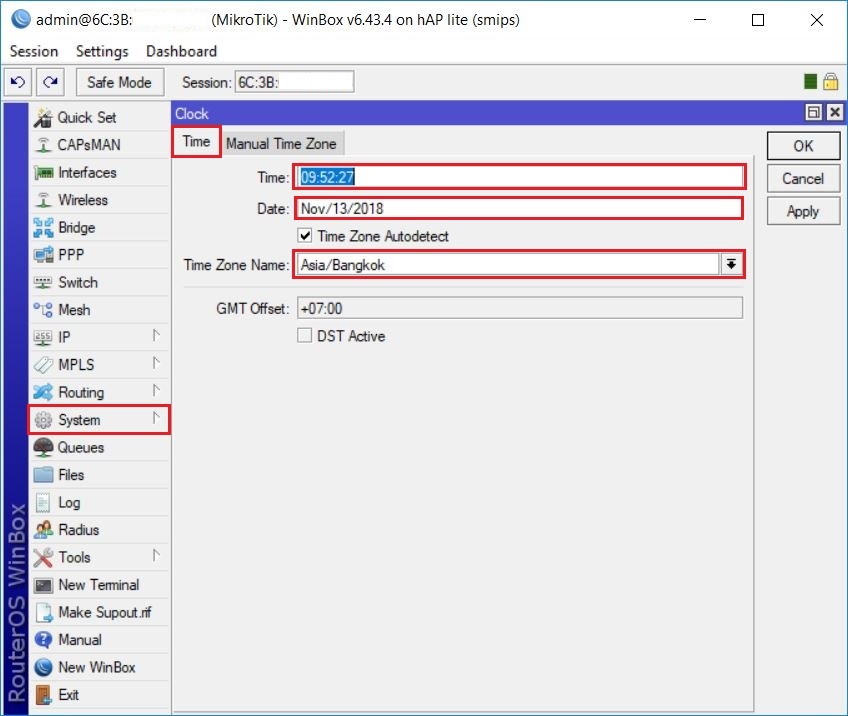
Task: Open the Manual help icon
Action: tap(43, 640)
